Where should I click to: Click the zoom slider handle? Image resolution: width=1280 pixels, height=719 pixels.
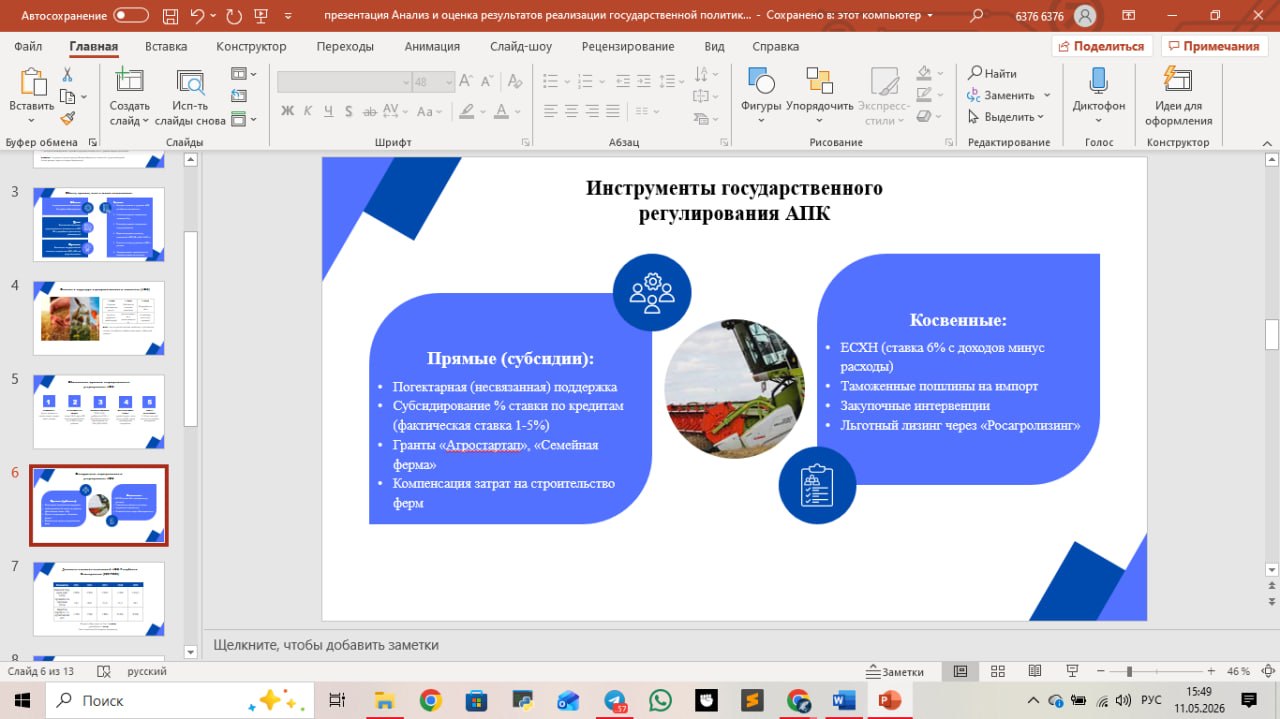tap(1129, 672)
